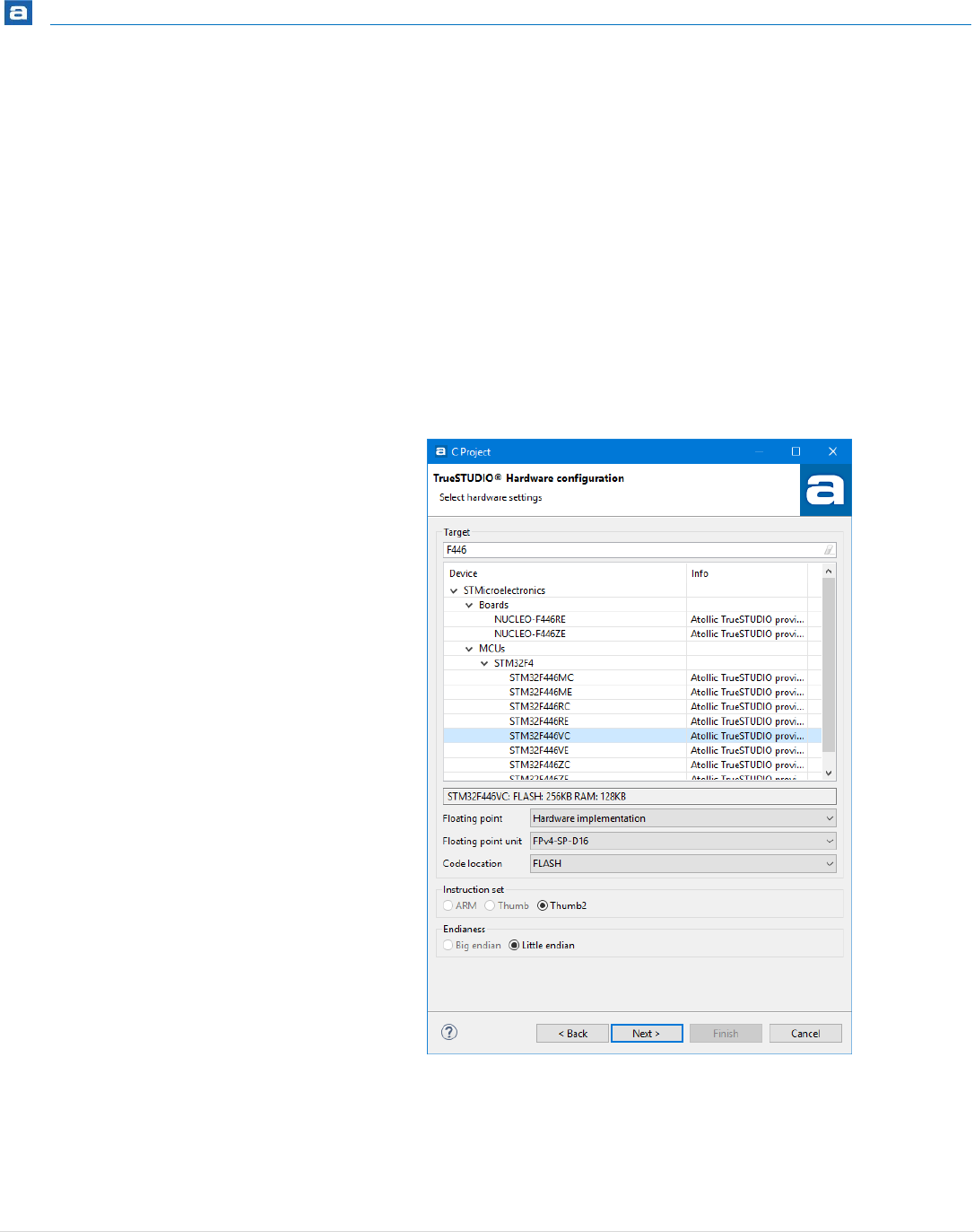Image resolution: width=974 pixels, height=1232 pixels.
Task: Click the Atollic logo in dialog header
Action: click(825, 490)
